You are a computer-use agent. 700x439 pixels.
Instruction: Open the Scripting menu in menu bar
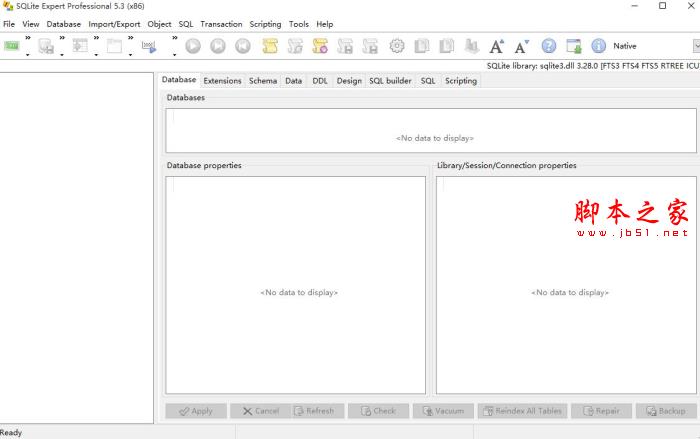click(x=265, y=24)
